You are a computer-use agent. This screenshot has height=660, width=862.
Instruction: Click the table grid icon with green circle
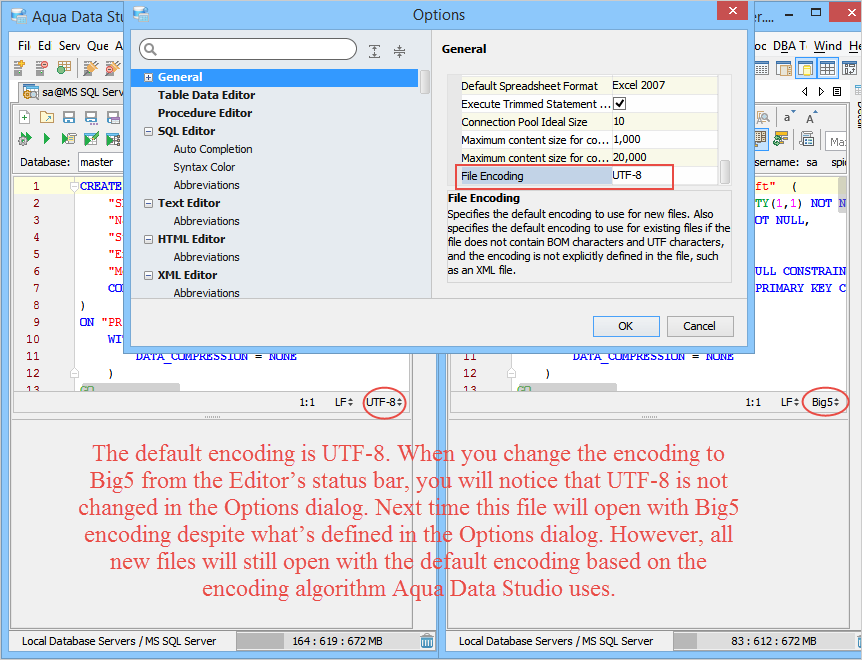click(x=64, y=68)
